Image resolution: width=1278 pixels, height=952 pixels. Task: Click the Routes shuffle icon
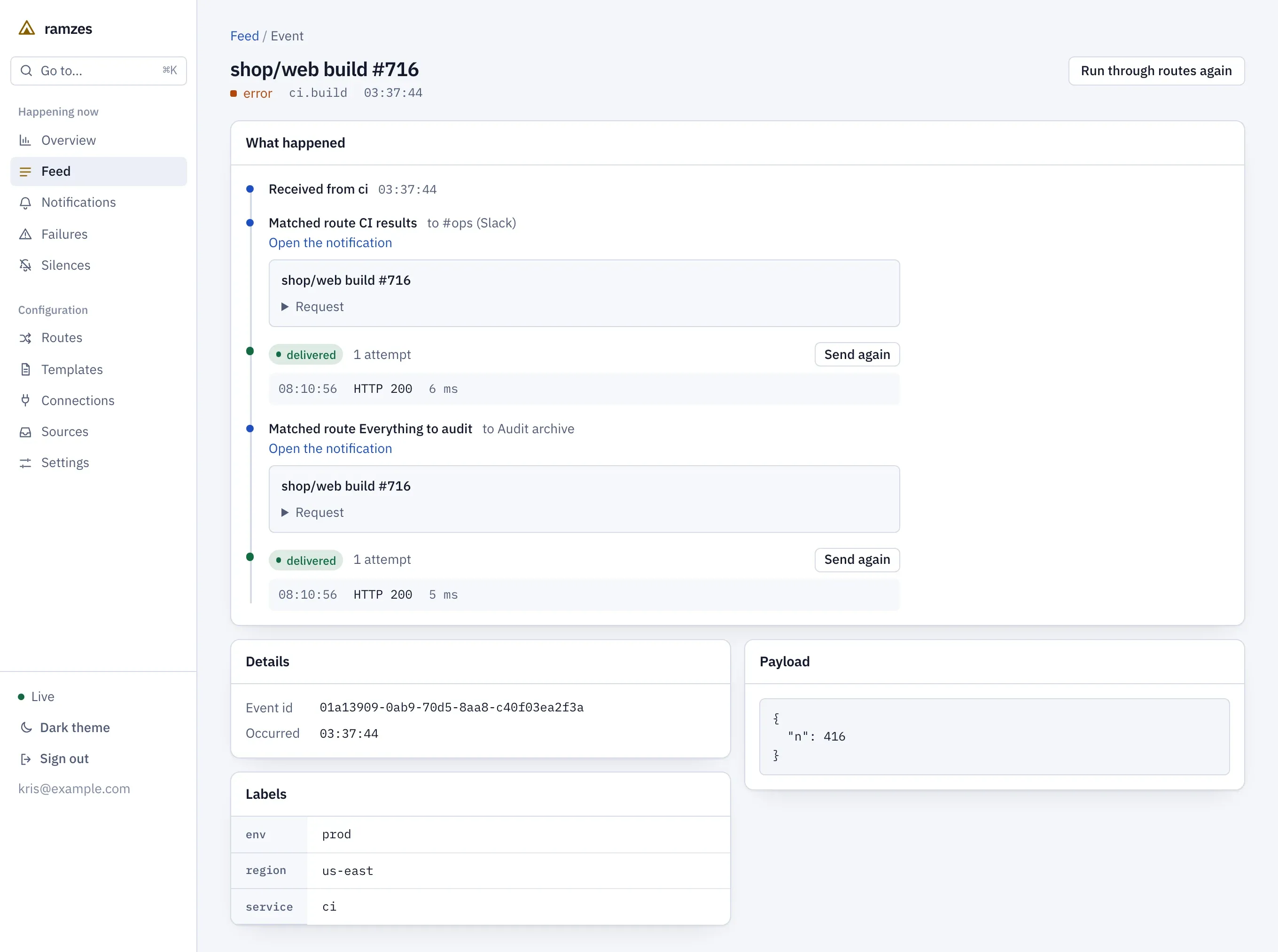tap(25, 338)
